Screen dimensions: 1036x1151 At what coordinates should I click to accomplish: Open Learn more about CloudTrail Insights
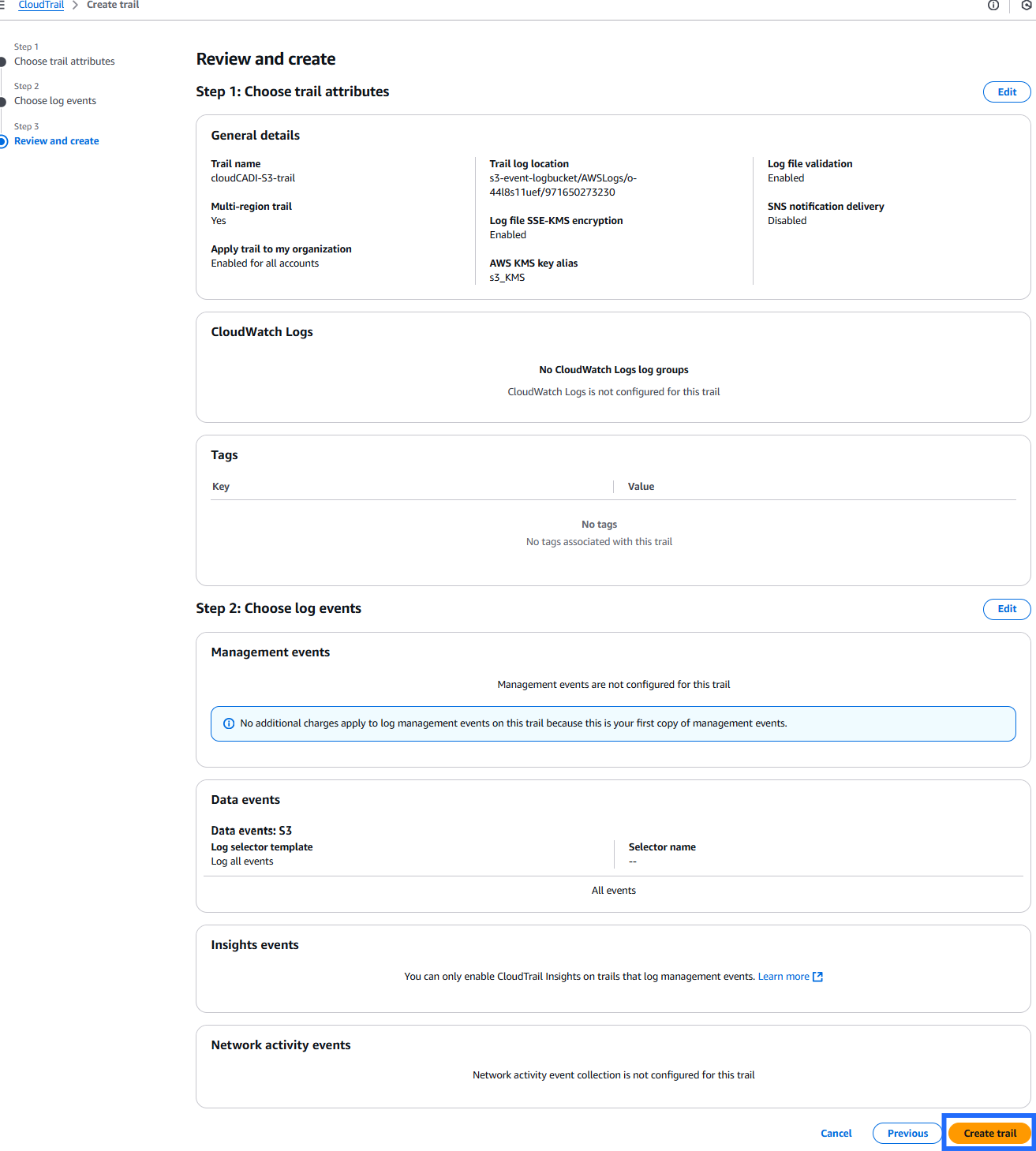pyautogui.click(x=784, y=977)
